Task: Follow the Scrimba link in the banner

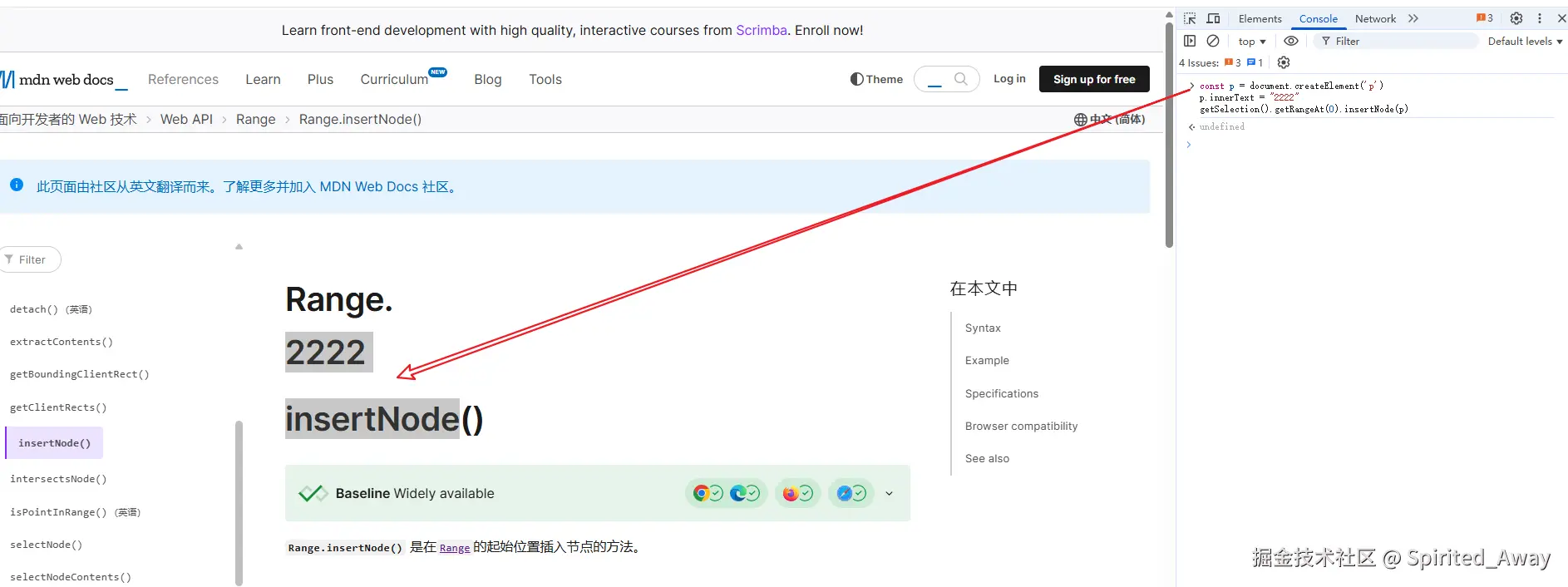Action: pos(761,30)
